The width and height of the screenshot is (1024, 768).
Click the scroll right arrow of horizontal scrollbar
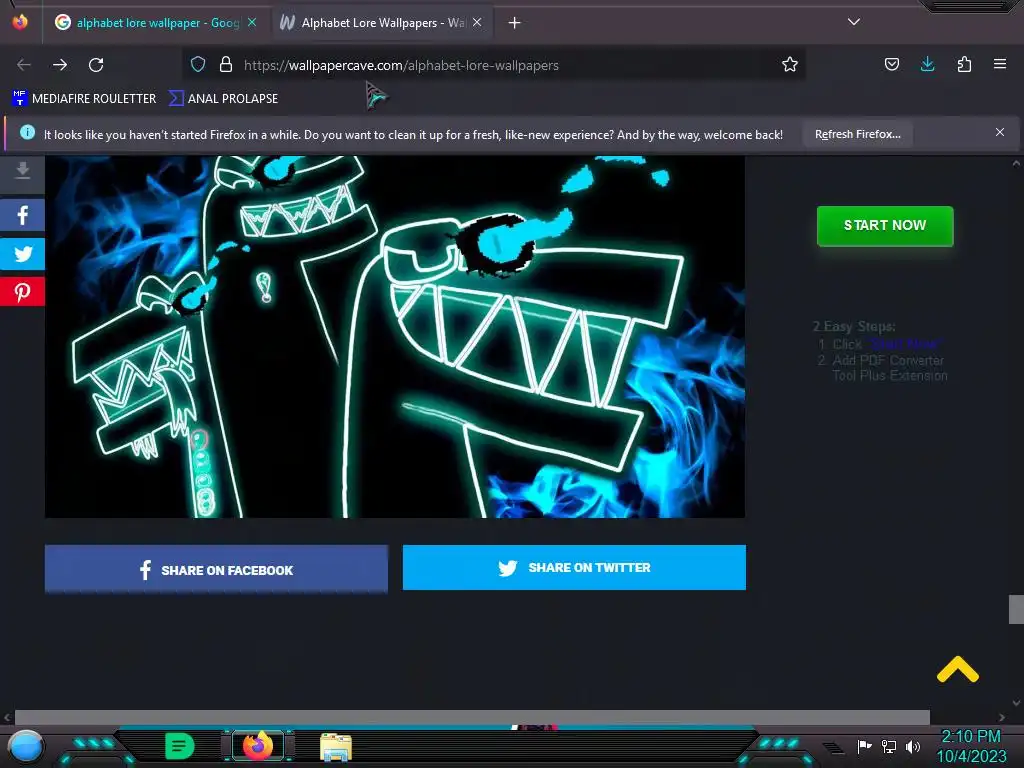click(x=1002, y=717)
